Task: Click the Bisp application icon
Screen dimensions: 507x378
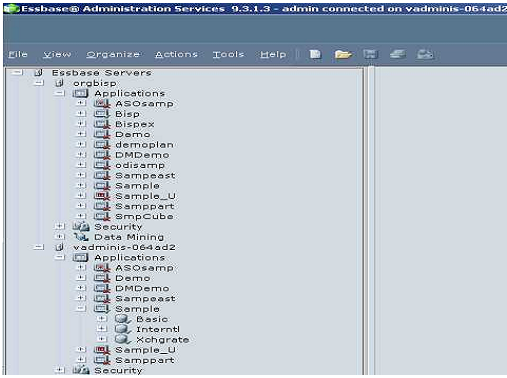Action: 102,114
